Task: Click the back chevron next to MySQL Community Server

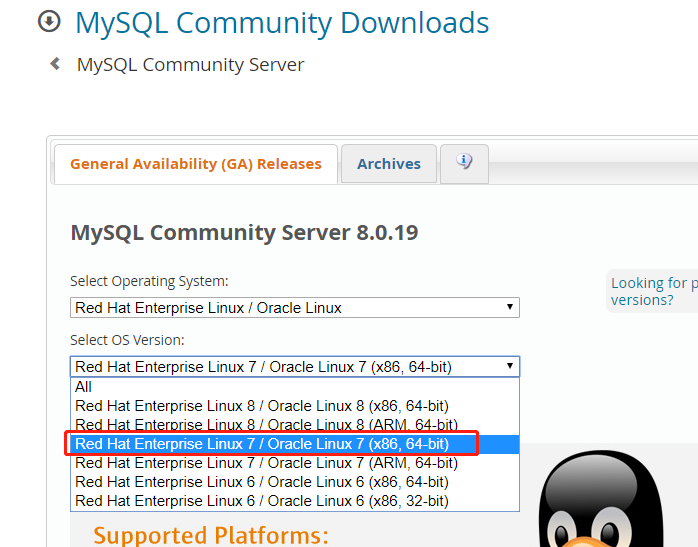Action: click(x=55, y=64)
